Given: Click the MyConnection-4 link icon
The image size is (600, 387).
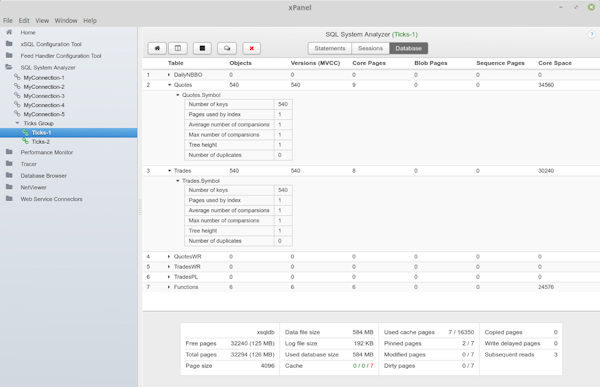Looking at the screenshot, I should tap(17, 105).
